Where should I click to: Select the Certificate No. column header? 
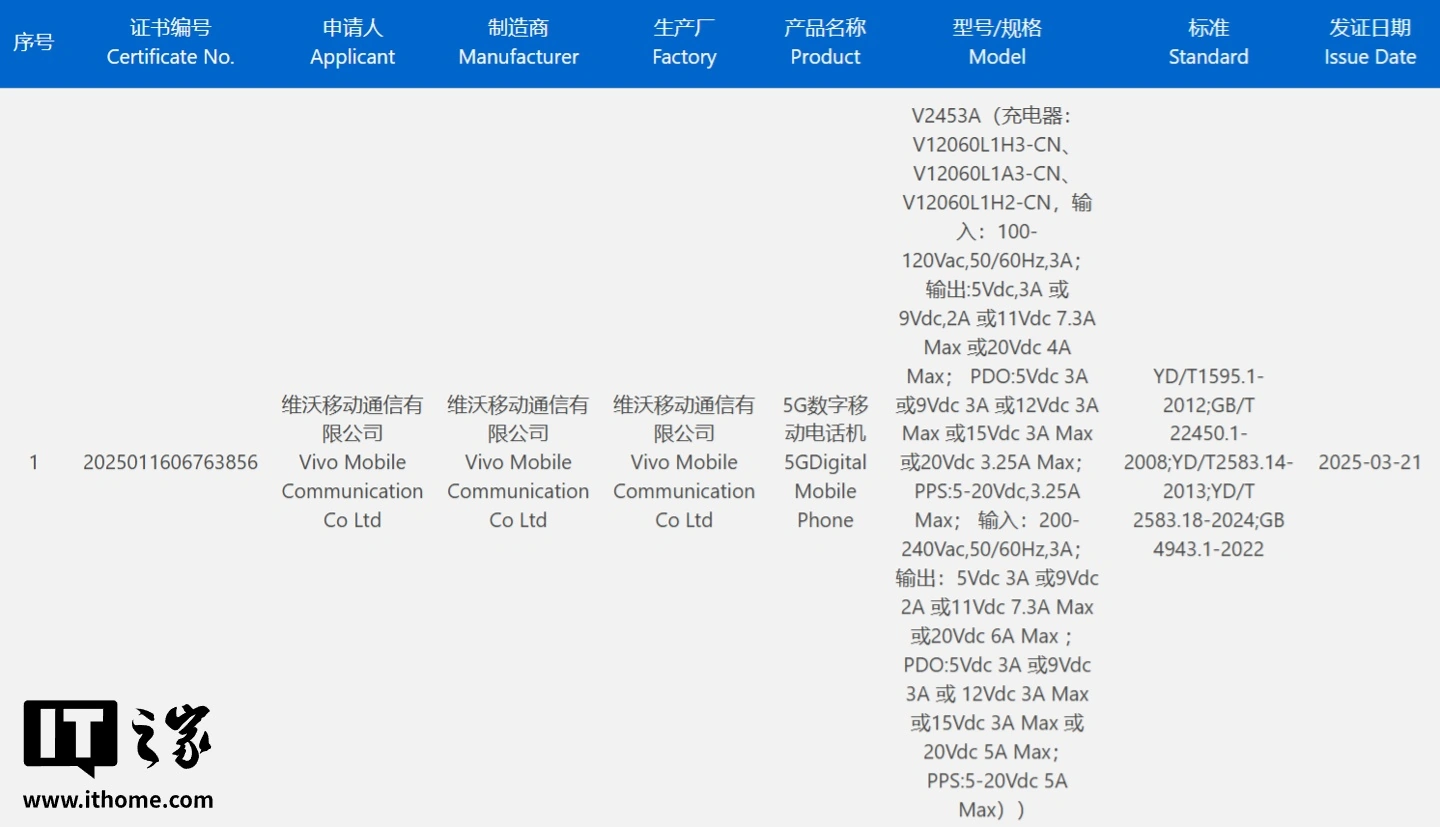[170, 43]
